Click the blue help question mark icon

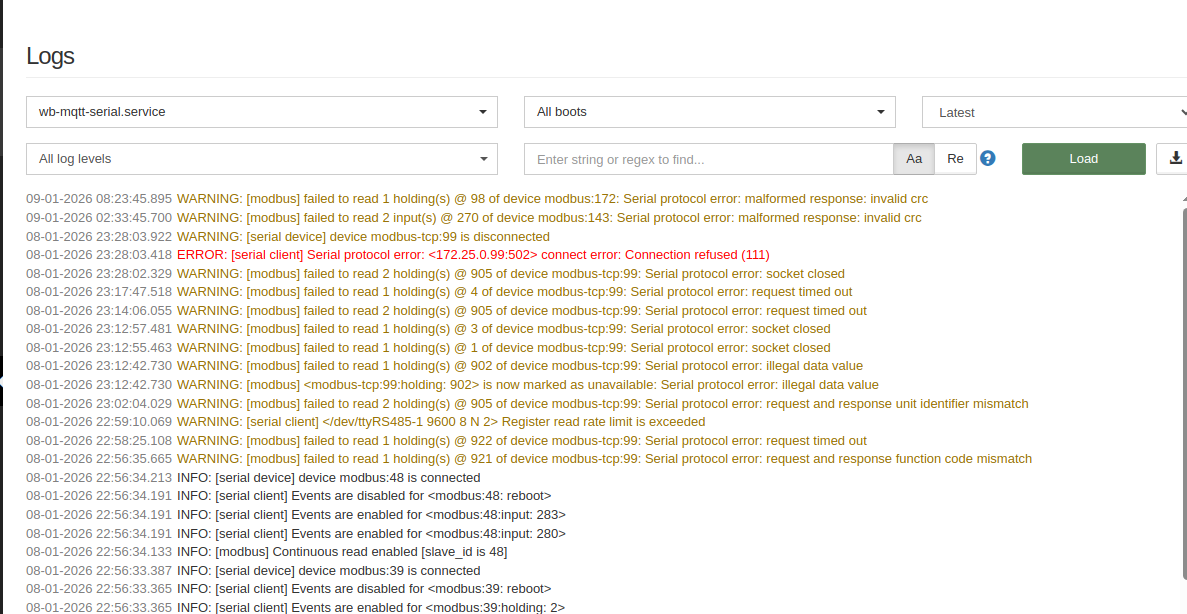[x=988, y=158]
